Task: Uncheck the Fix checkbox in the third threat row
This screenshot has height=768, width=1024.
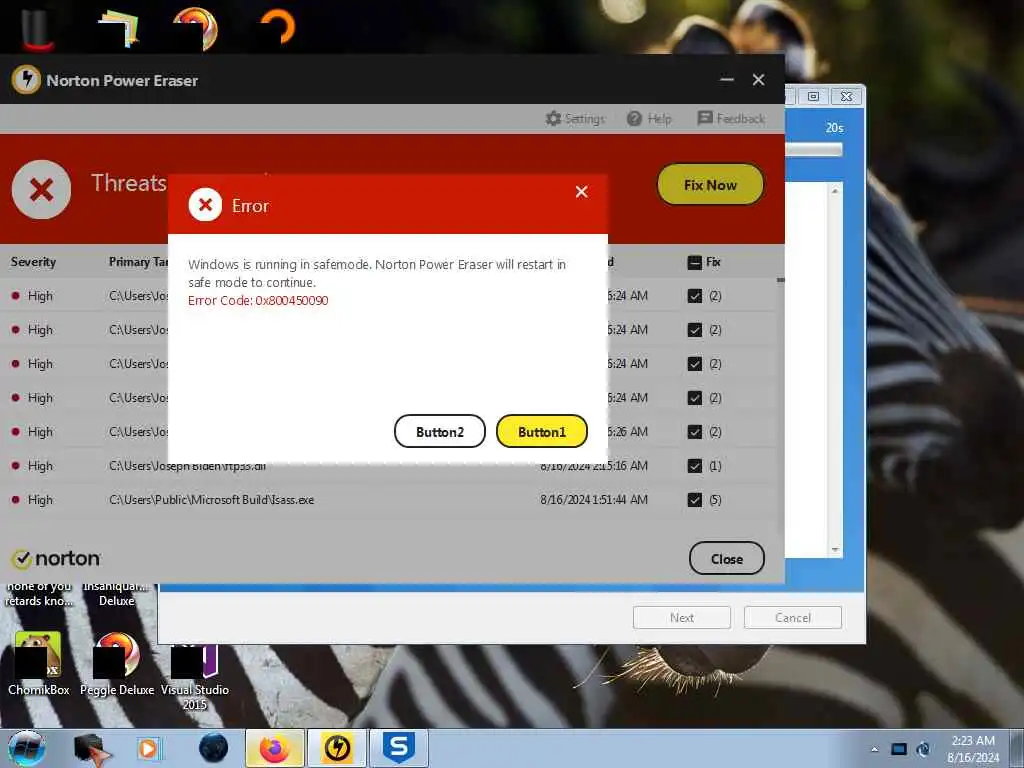Action: pos(694,364)
